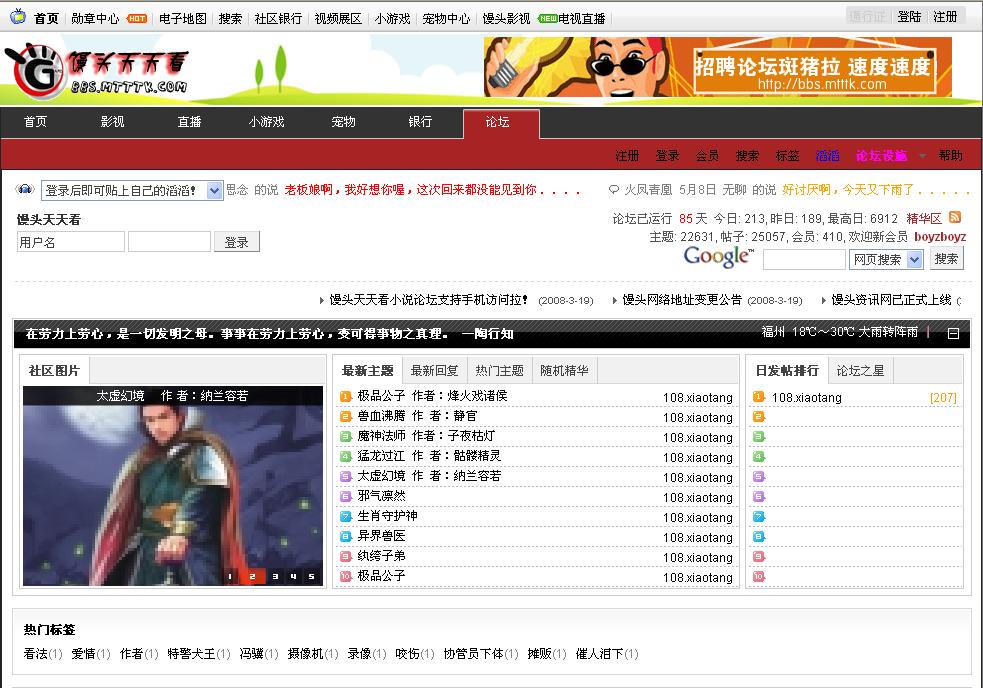Image resolution: width=983 pixels, height=688 pixels.
Task: Open the 宠物中心 link in the top bar
Action: (x=446, y=19)
